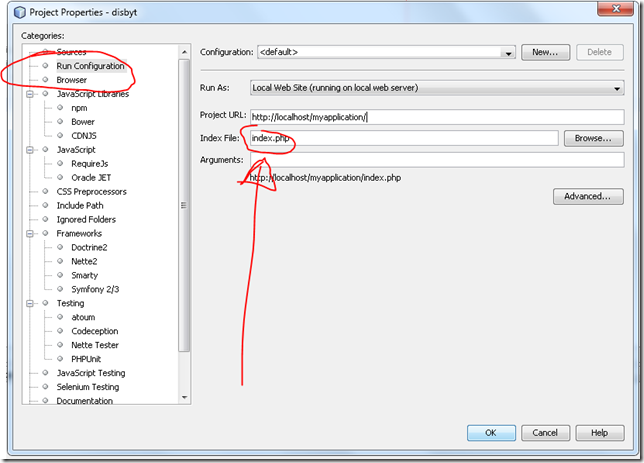Click the project cube icon in title bar
Screen dimensions: 644x463
coord(20,12)
